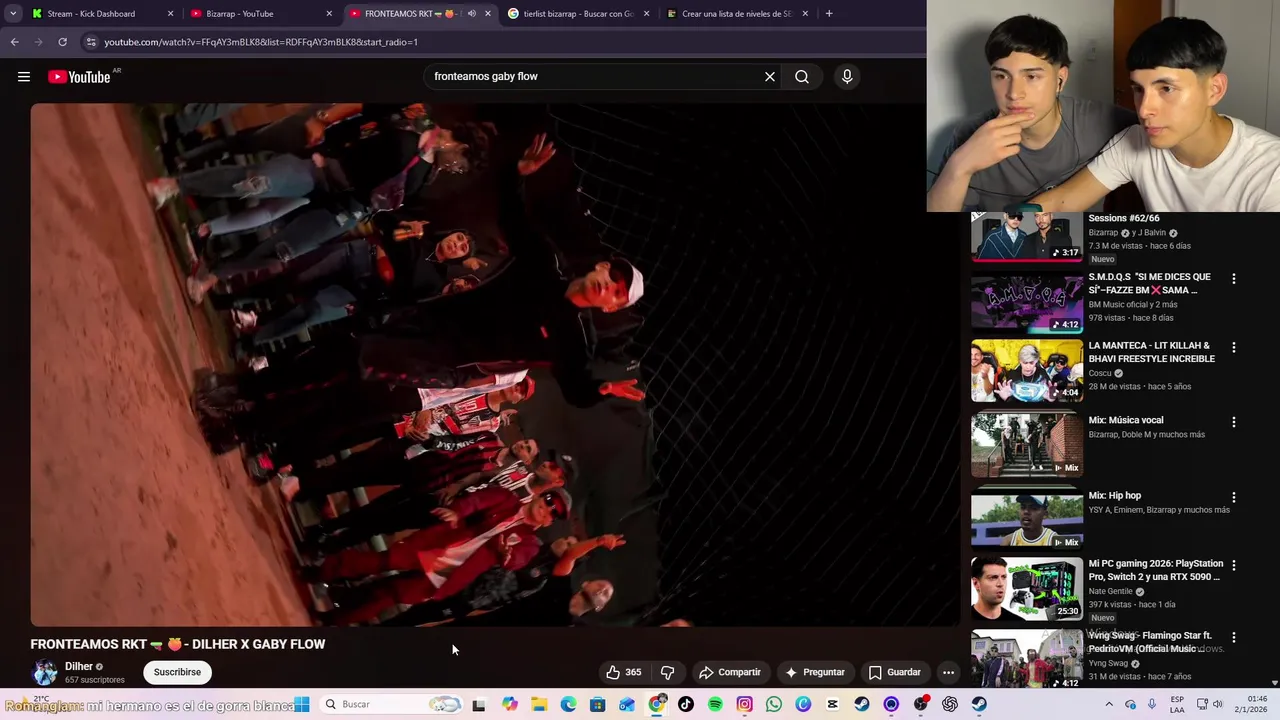Open Copilot from the taskbar

(x=510, y=704)
